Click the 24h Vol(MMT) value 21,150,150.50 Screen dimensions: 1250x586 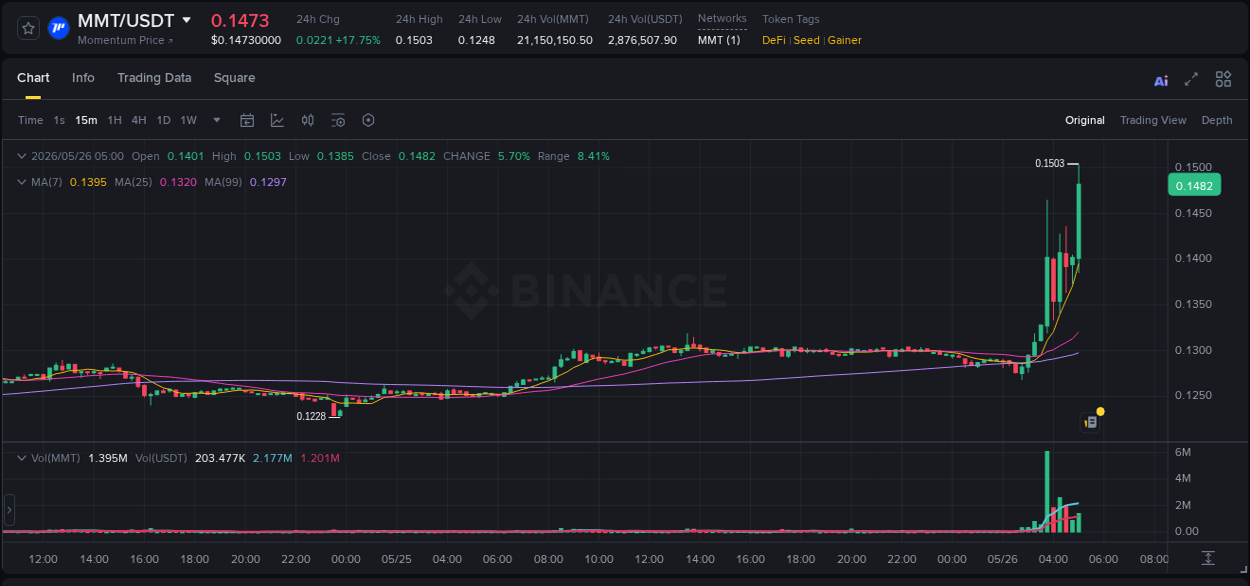555,40
